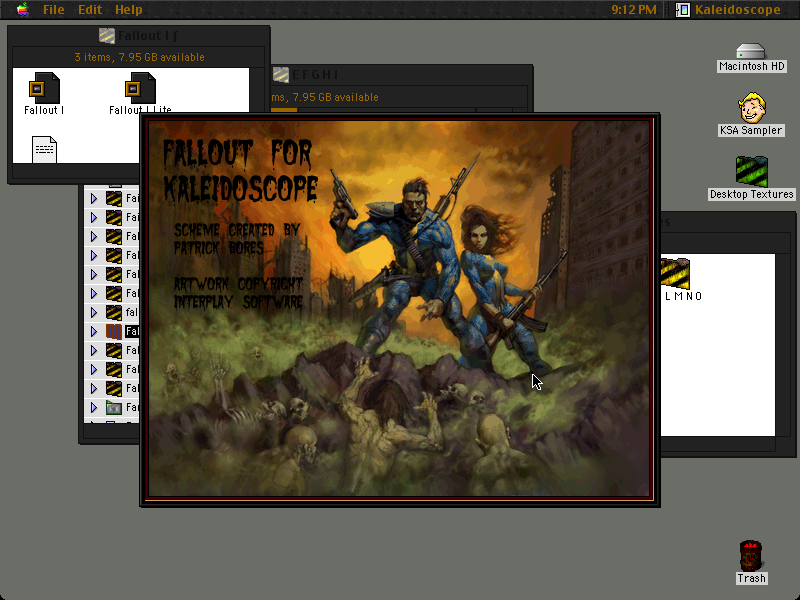800x600 pixels.
Task: Click the 9:12 PM menu bar clock
Action: (x=634, y=10)
